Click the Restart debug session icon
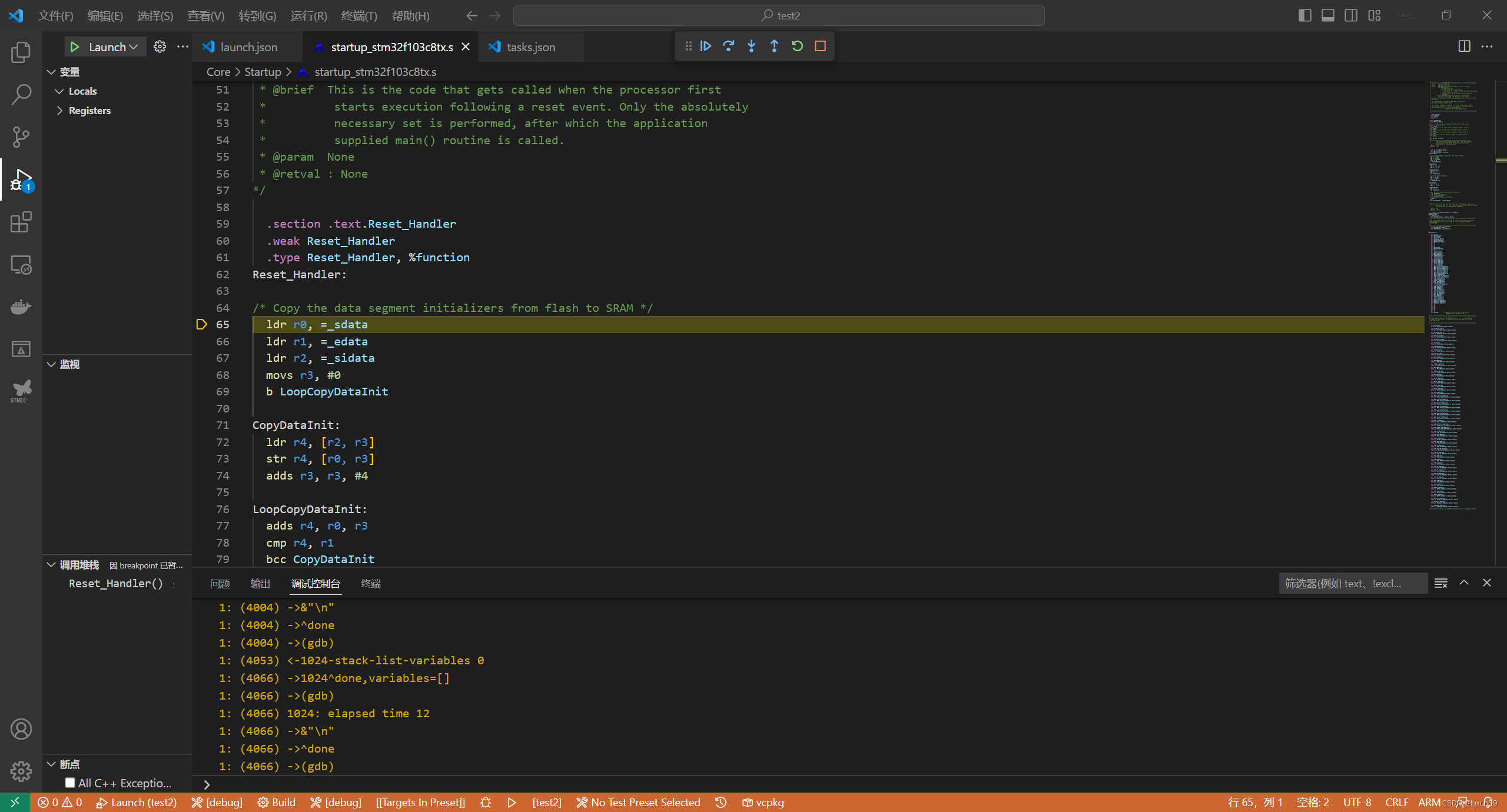Viewport: 1507px width, 812px height. point(797,46)
